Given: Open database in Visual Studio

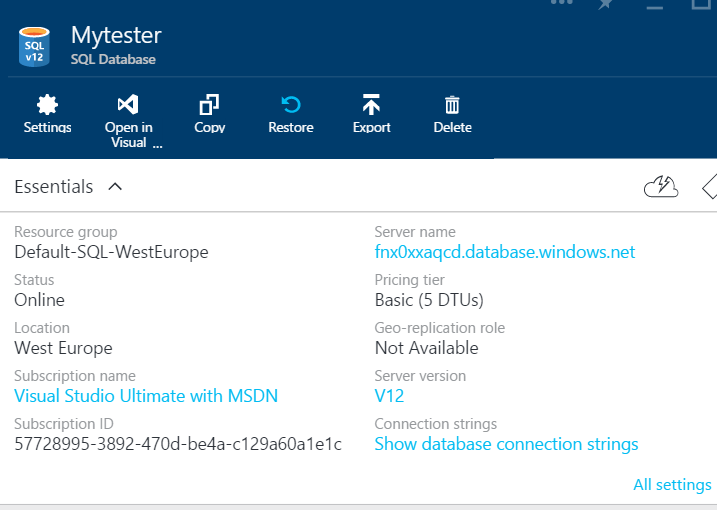Looking at the screenshot, I should pos(128,105).
